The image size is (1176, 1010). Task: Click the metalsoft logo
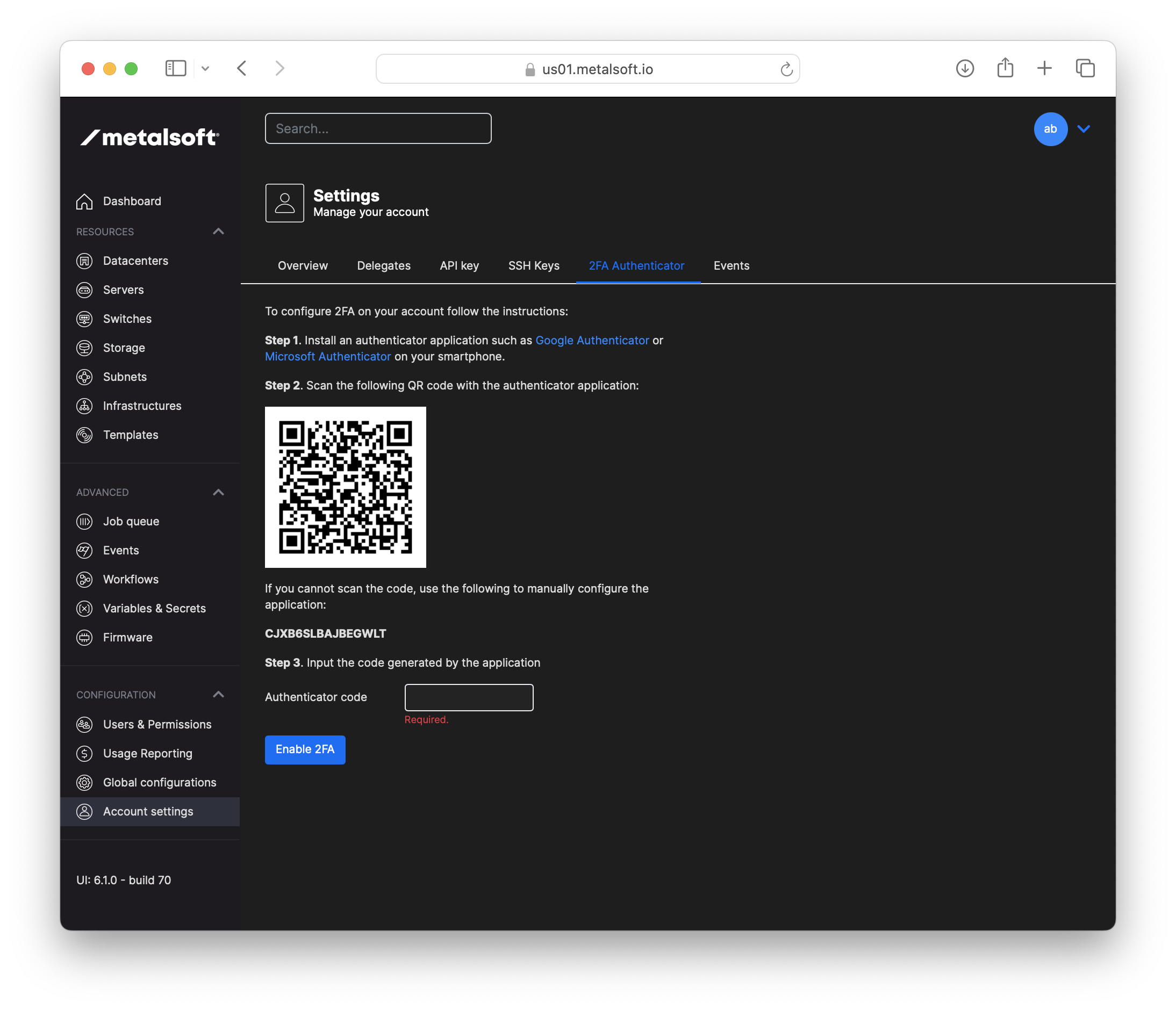(149, 137)
